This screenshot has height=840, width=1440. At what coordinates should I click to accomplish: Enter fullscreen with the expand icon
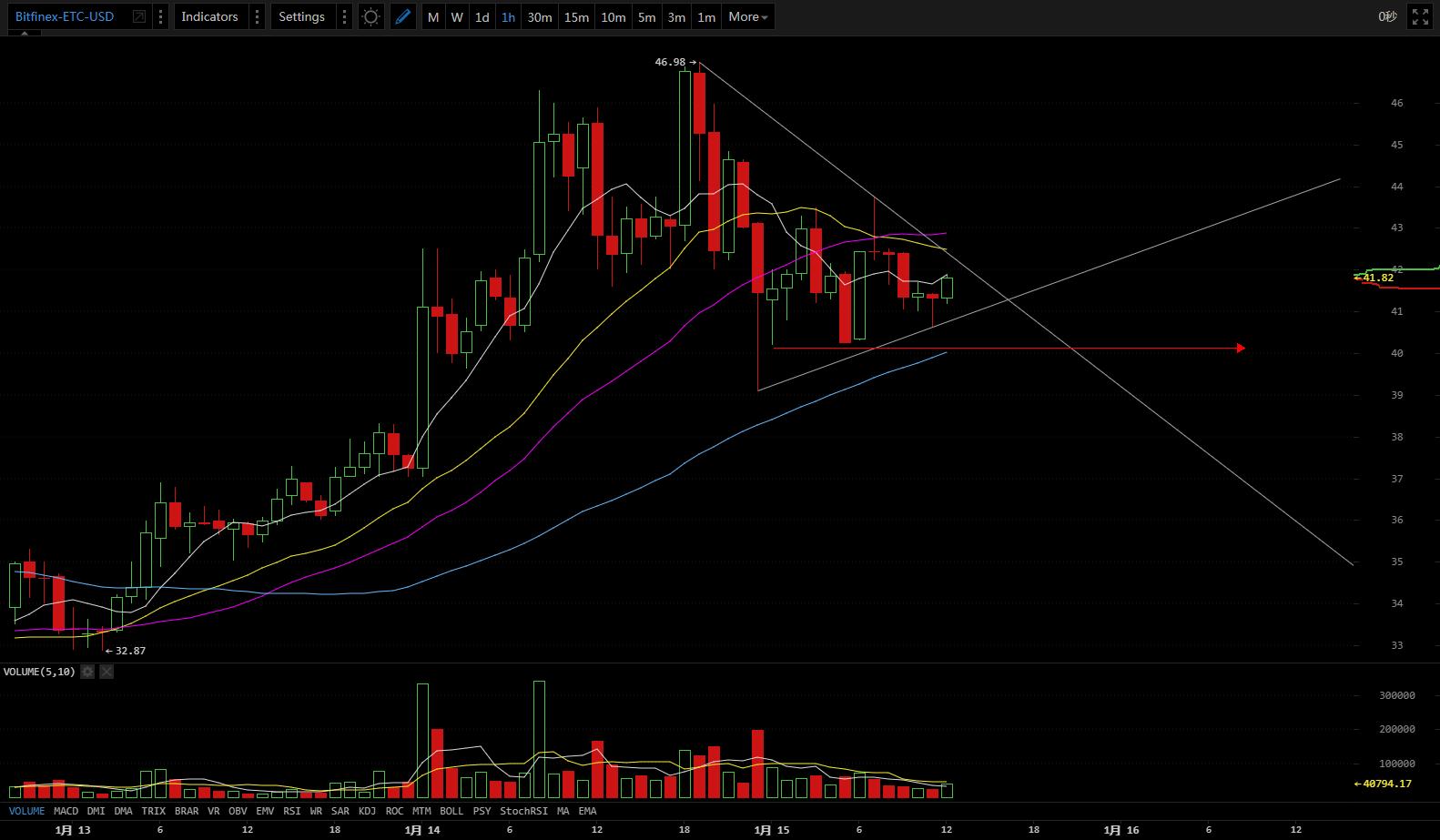[x=1420, y=16]
